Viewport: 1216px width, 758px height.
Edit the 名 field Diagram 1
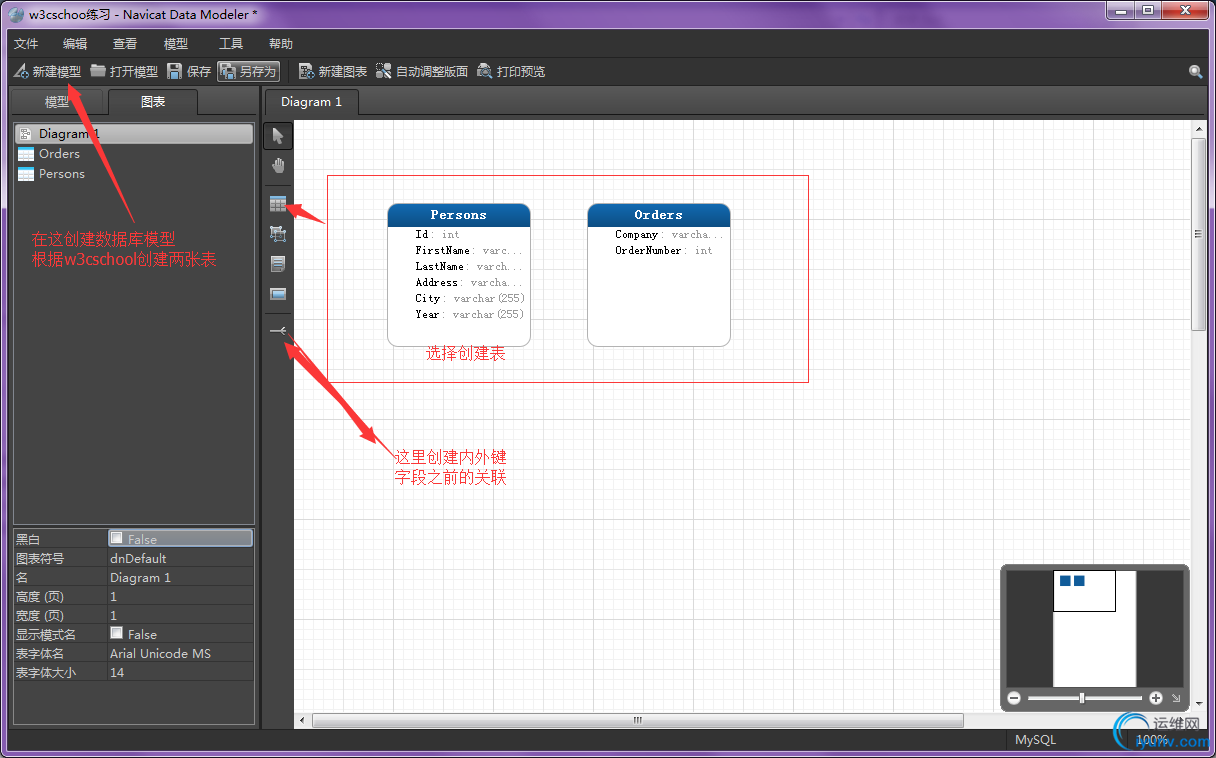180,577
